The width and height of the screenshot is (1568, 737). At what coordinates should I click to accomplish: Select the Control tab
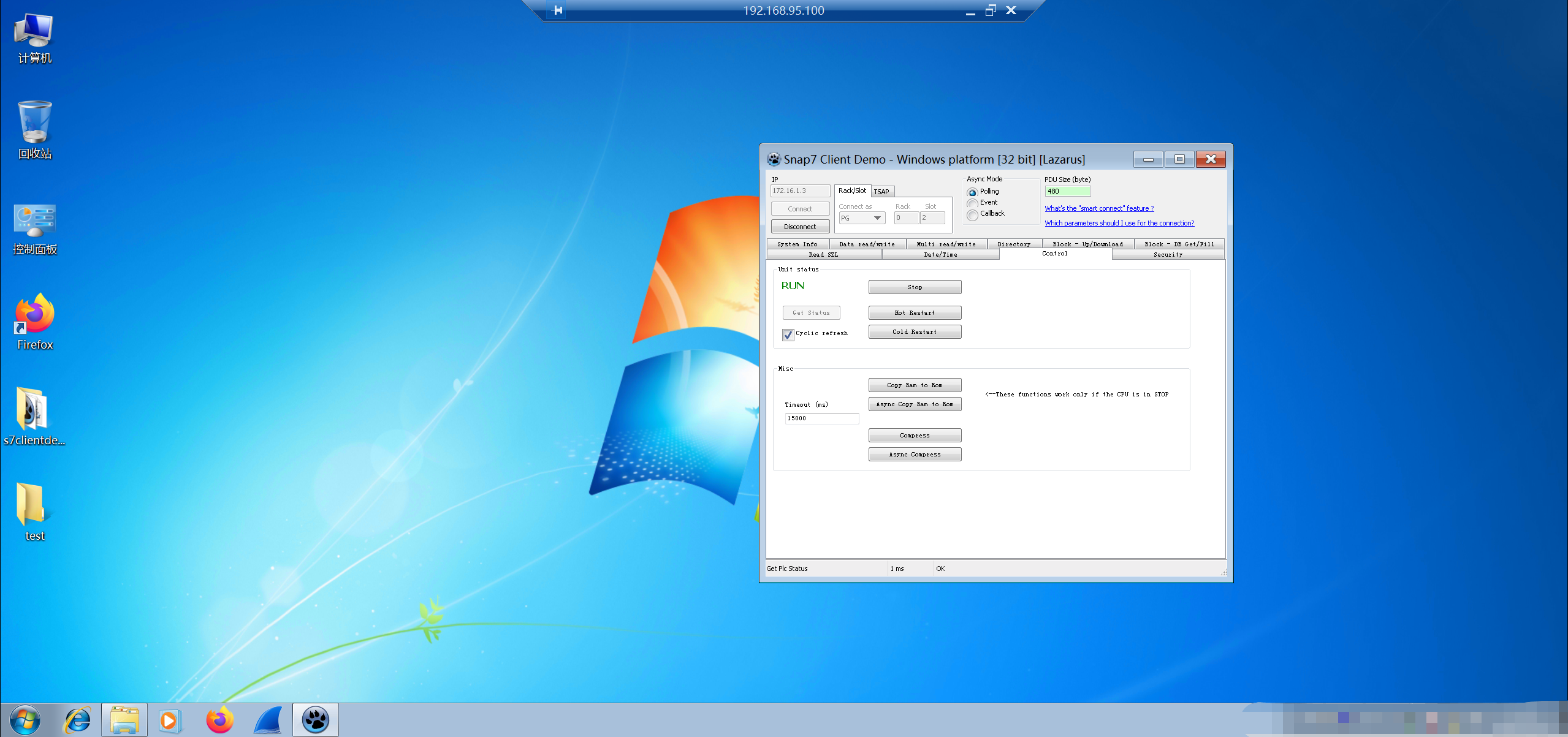pyautogui.click(x=1055, y=254)
